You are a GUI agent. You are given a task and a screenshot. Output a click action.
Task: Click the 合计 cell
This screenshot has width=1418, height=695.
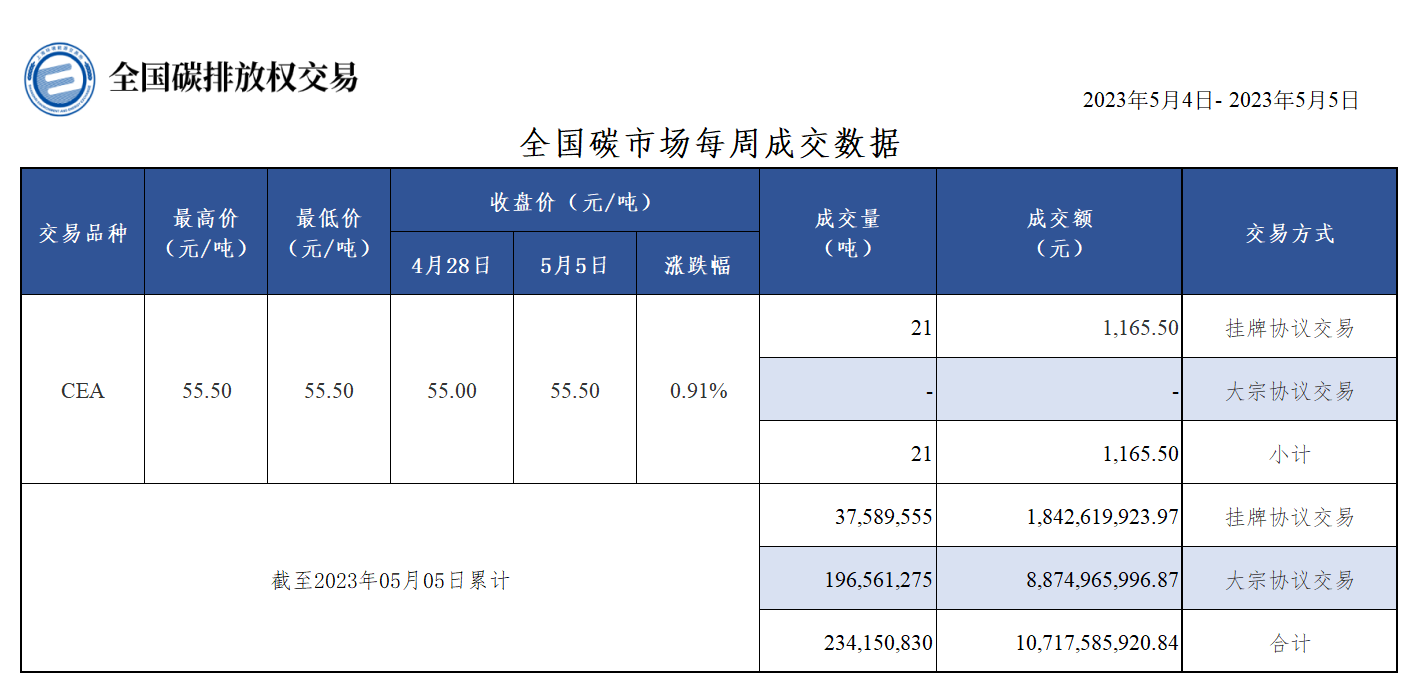(1290, 643)
